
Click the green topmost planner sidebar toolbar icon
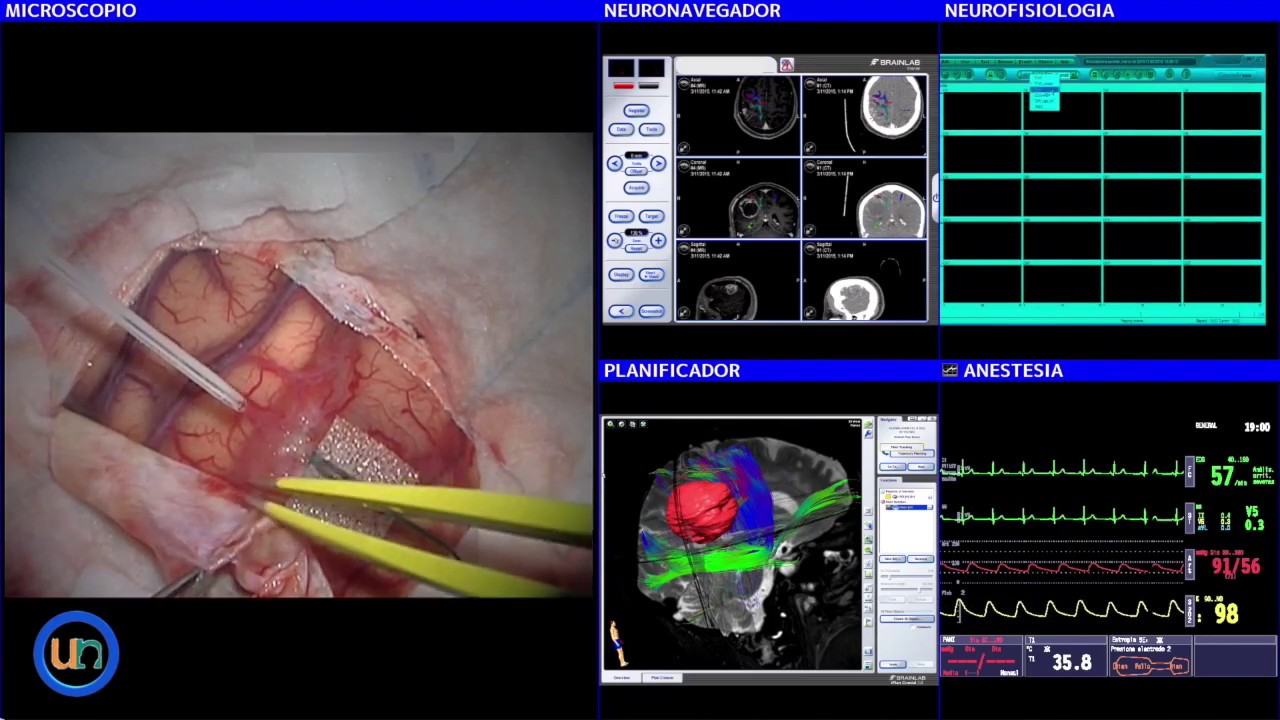[868, 424]
